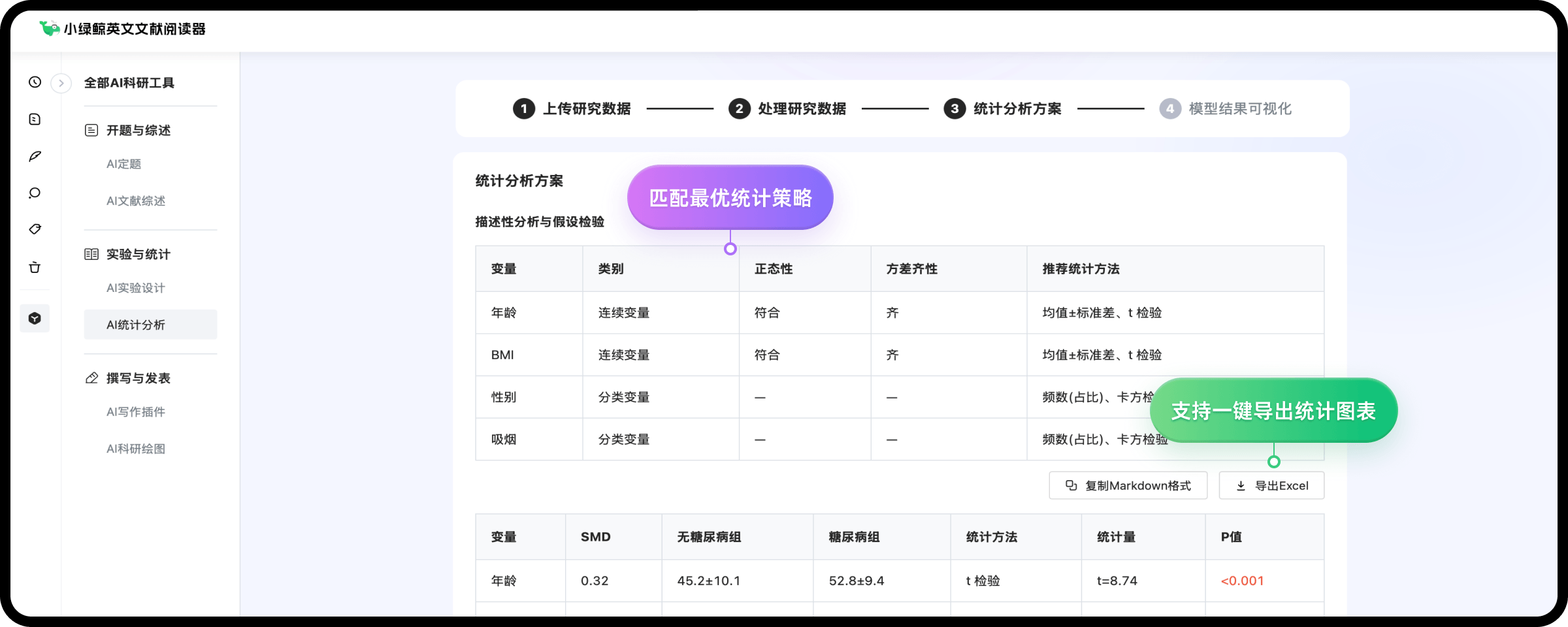1568x627 pixels.
Task: Open the AI文献综述 tool
Action: [136, 201]
